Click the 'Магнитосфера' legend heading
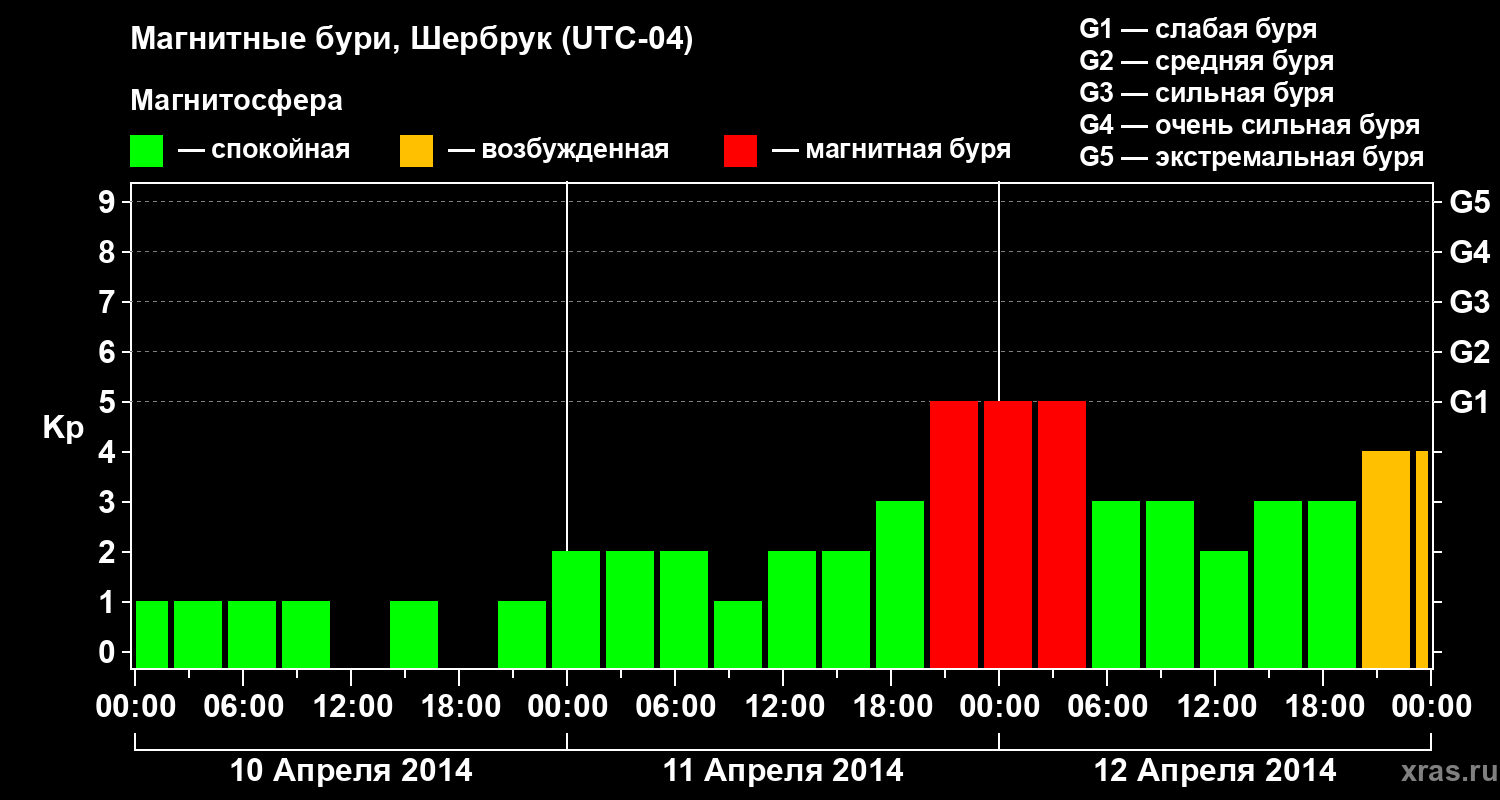Viewport: 1500px width, 800px height. point(237,101)
